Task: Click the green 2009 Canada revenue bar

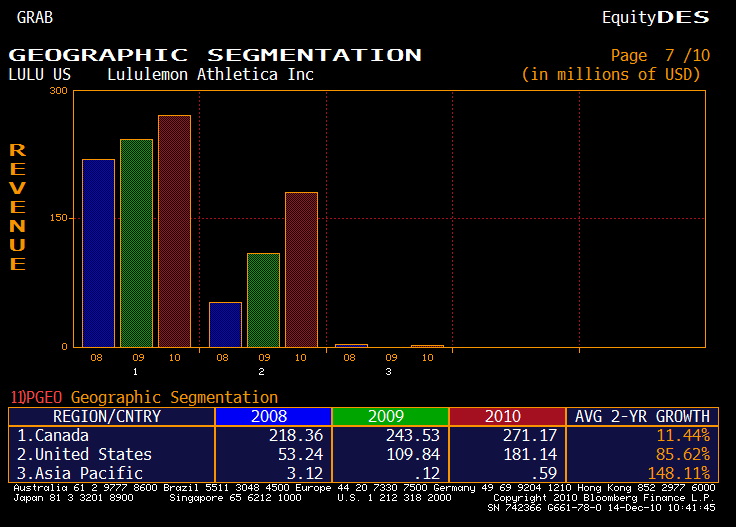Action: (137, 243)
